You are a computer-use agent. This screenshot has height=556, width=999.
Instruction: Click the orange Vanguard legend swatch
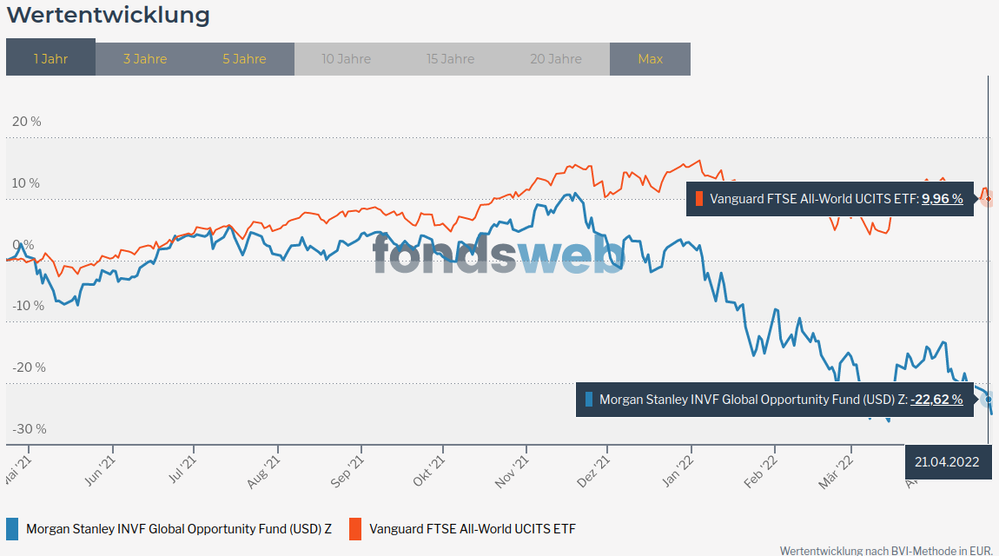355,529
